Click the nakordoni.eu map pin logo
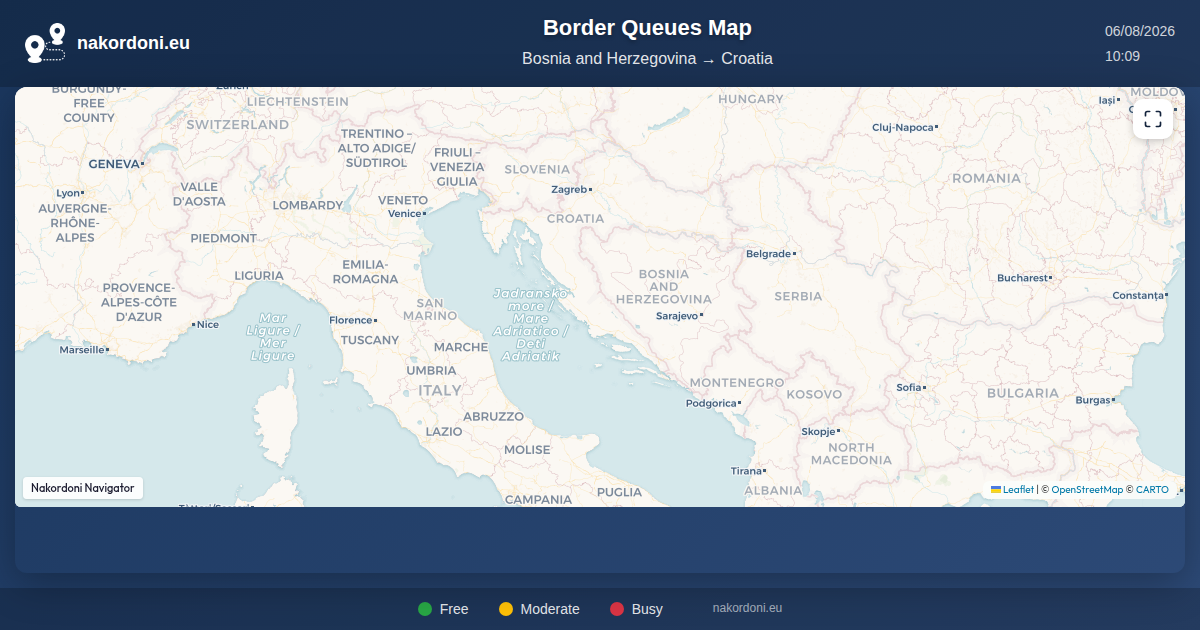Screen dimensions: 1200x630 tap(45, 43)
